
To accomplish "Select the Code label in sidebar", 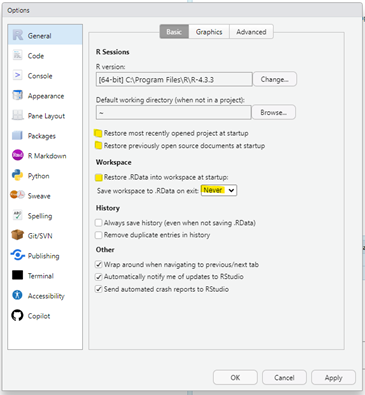I will [x=36, y=56].
